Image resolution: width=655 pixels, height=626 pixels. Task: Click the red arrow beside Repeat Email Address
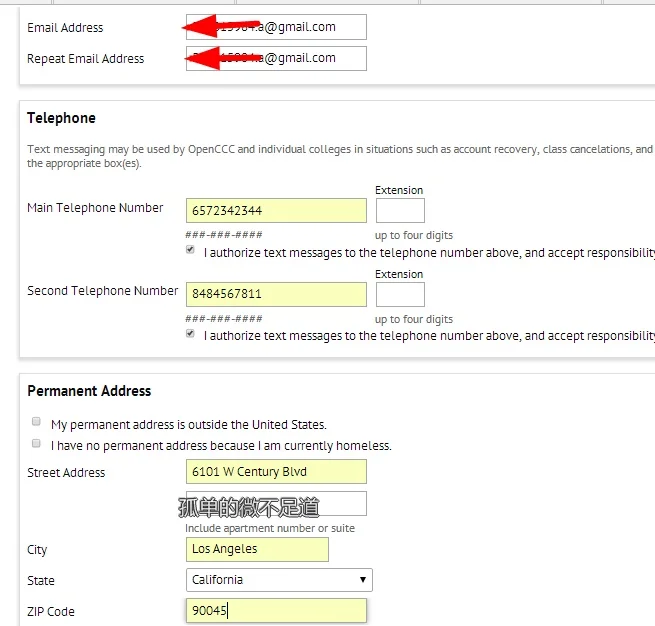click(x=221, y=59)
